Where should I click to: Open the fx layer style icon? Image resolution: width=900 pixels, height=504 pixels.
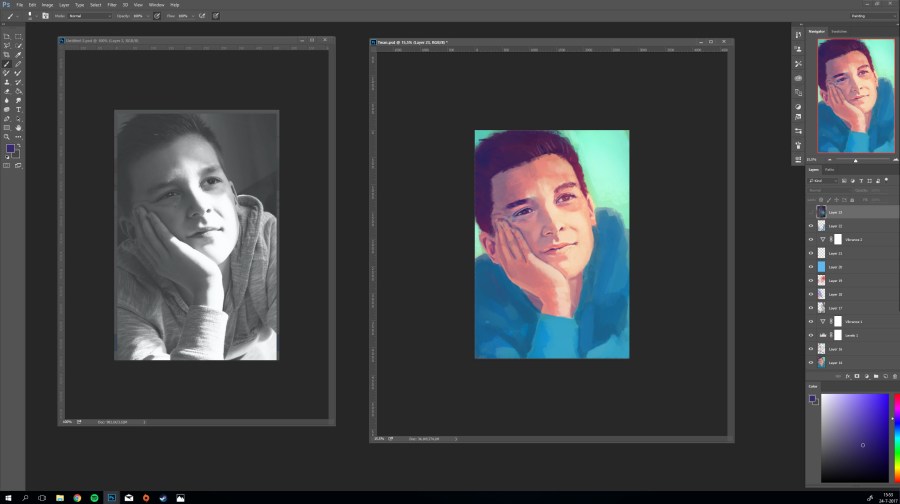(x=847, y=376)
